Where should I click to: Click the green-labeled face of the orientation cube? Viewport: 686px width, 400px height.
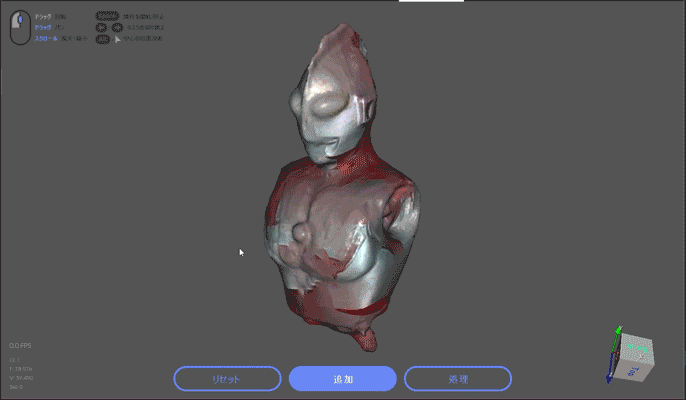[x=637, y=348]
